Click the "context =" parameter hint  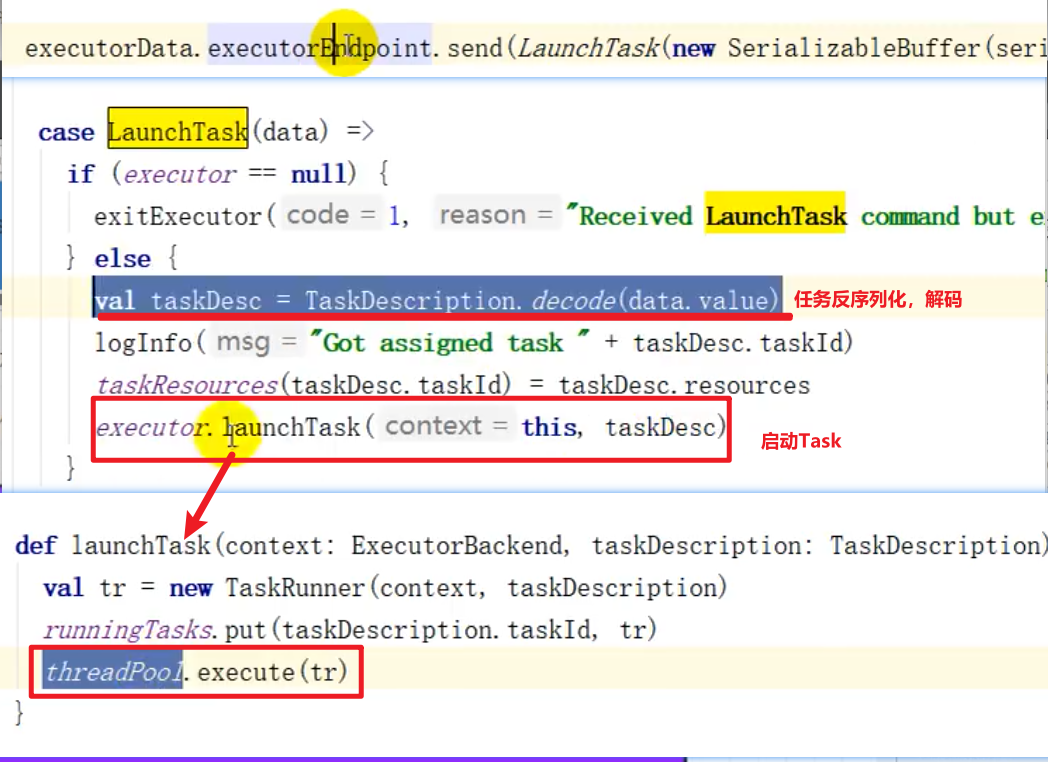(447, 426)
